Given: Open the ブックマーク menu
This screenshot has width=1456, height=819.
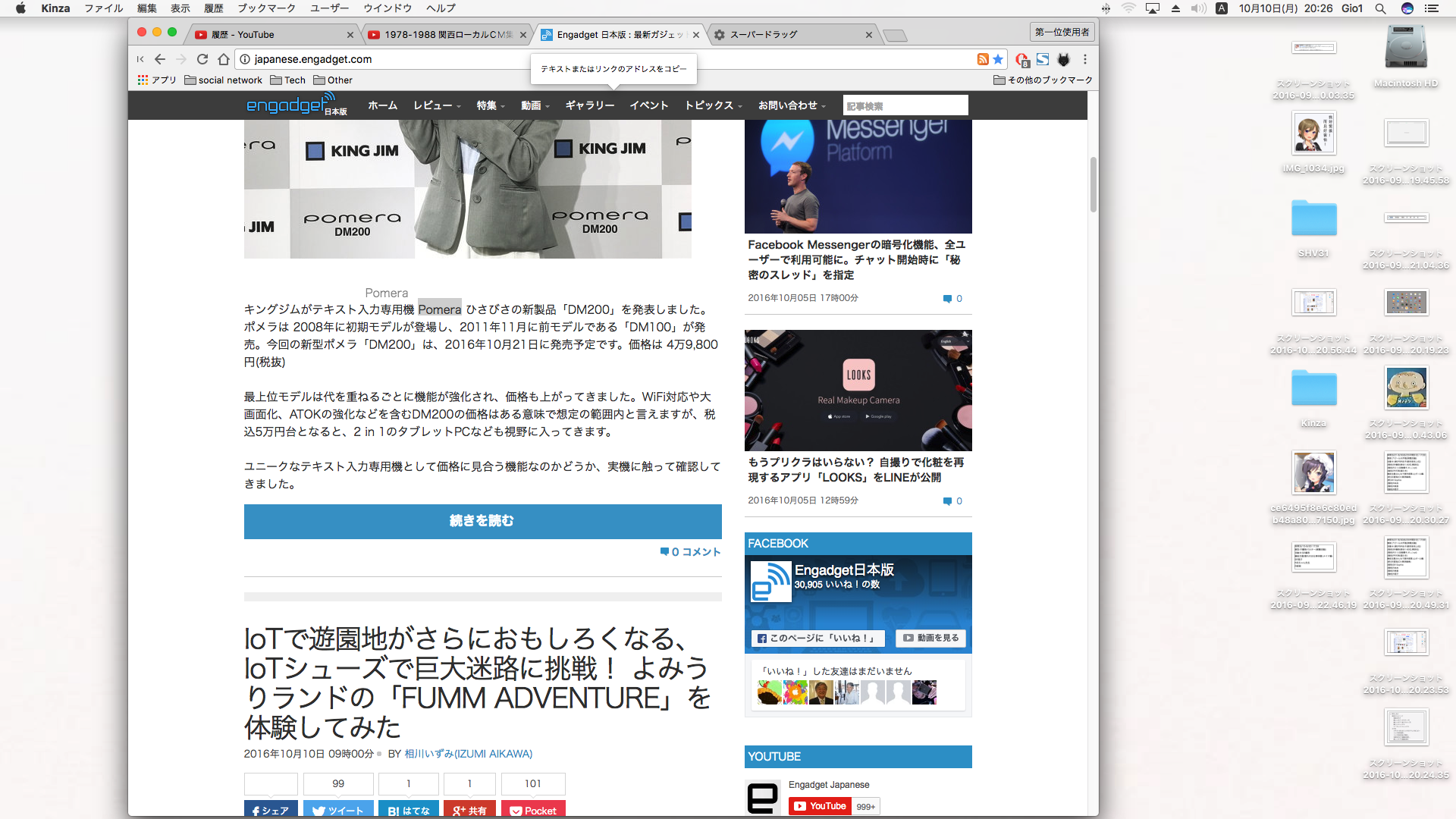Looking at the screenshot, I should pos(266,8).
